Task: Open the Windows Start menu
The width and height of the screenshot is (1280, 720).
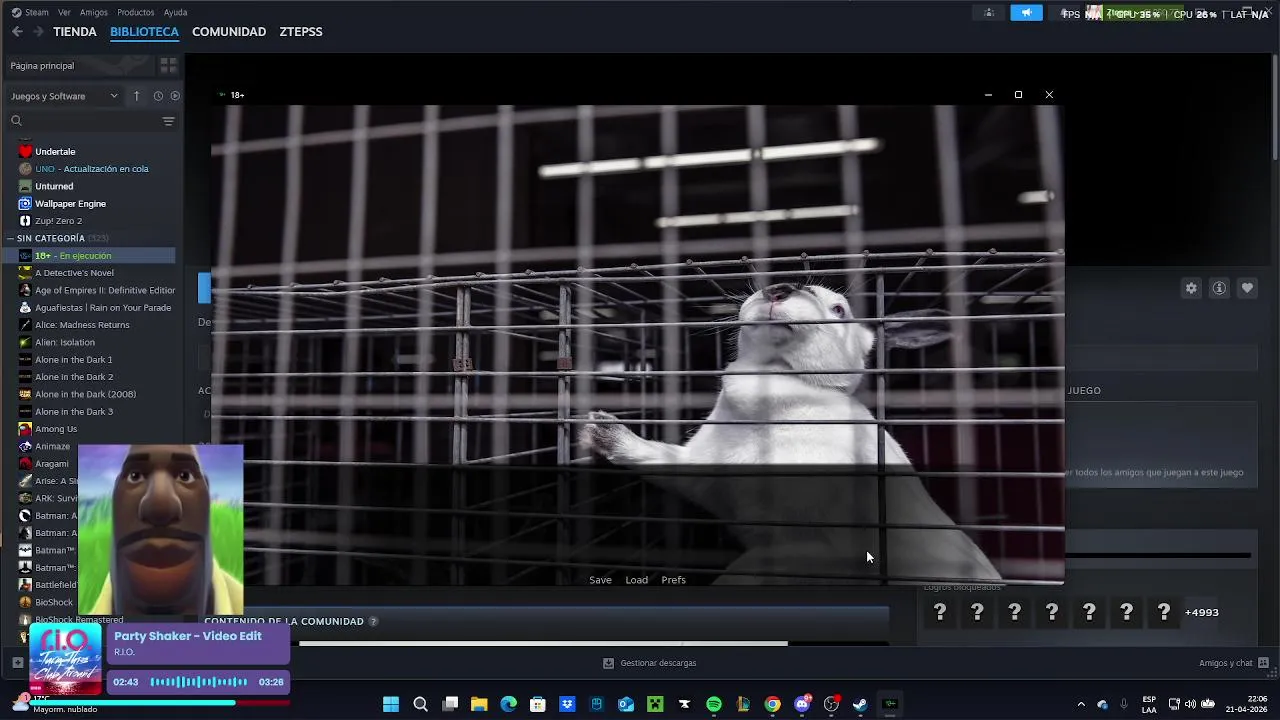Action: point(391,704)
